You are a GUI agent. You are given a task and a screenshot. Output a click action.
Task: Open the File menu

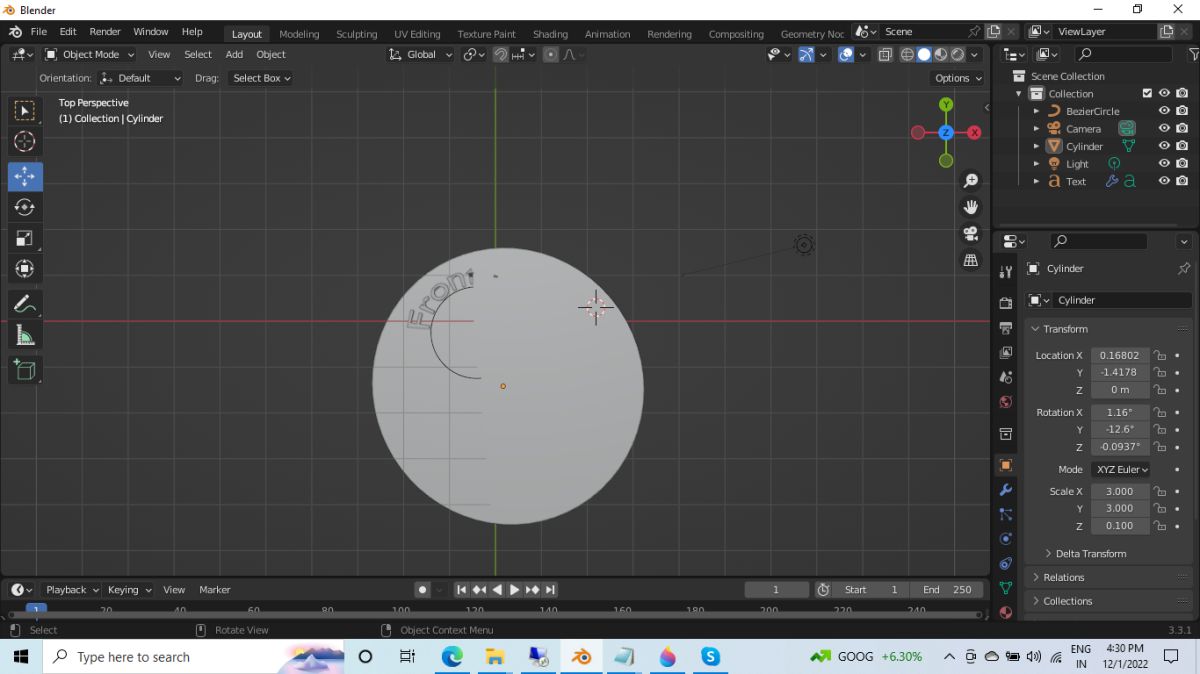(38, 32)
